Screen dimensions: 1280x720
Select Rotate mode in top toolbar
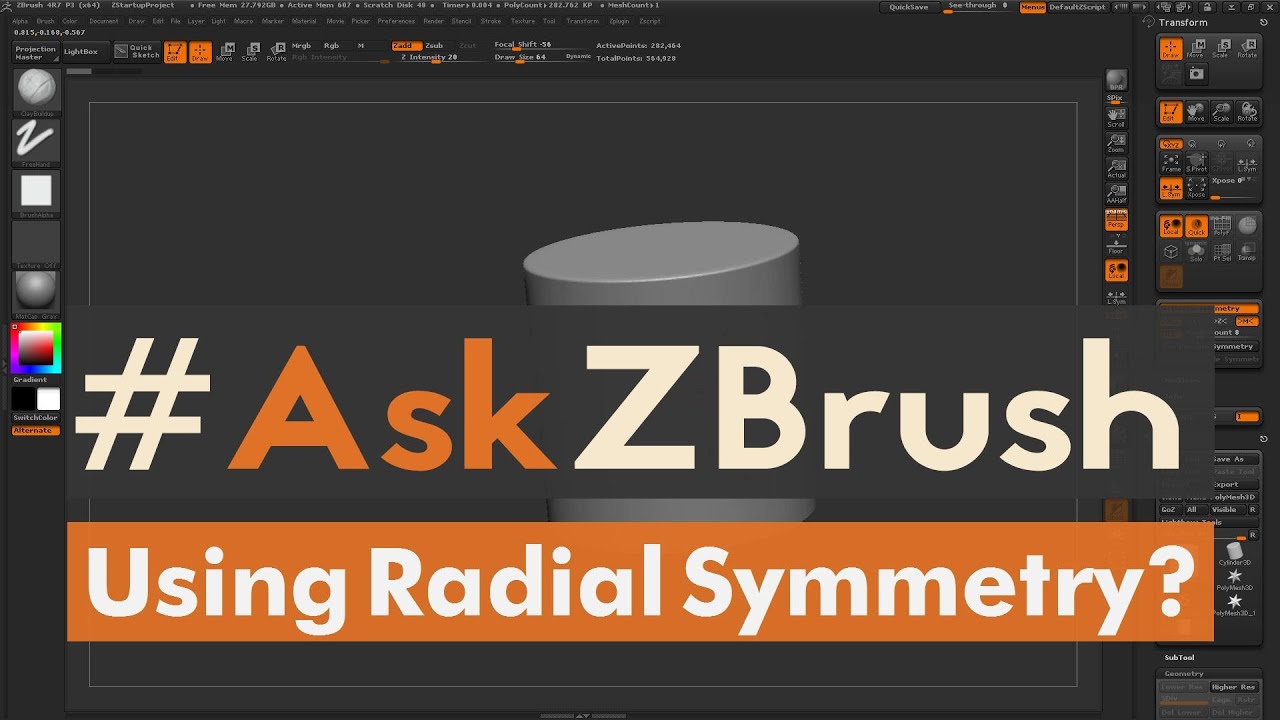coord(276,52)
